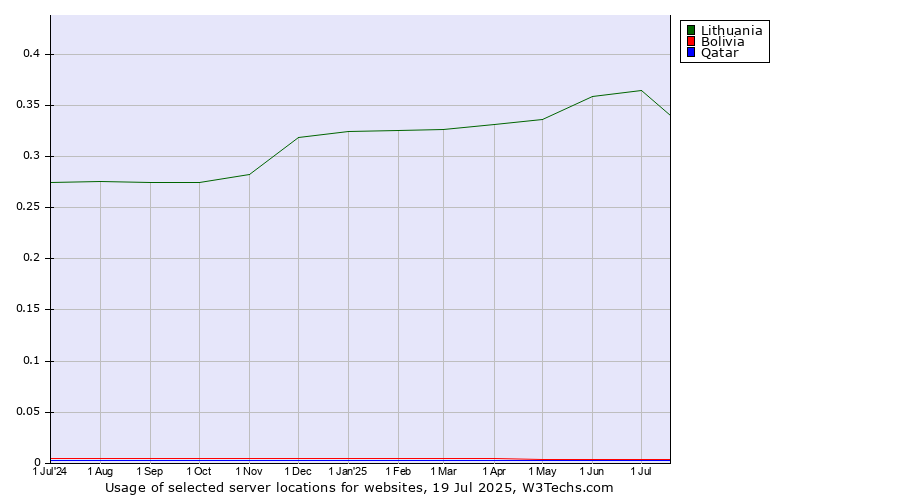Click the 0.25 y-axis value
Screen dimensions: 900x500
(28, 207)
